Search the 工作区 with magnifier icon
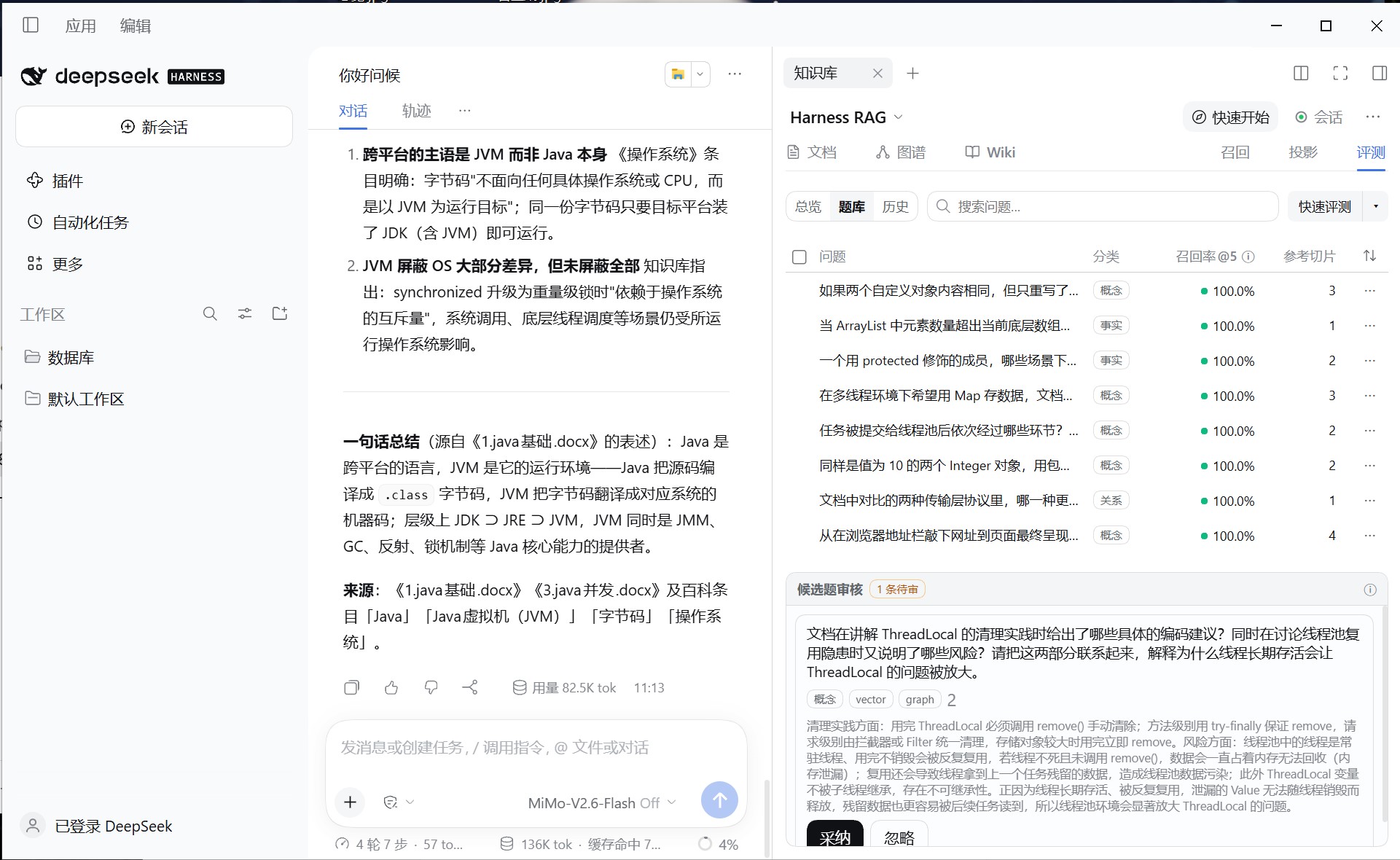Screen dimensions: 1400x860 [210, 314]
